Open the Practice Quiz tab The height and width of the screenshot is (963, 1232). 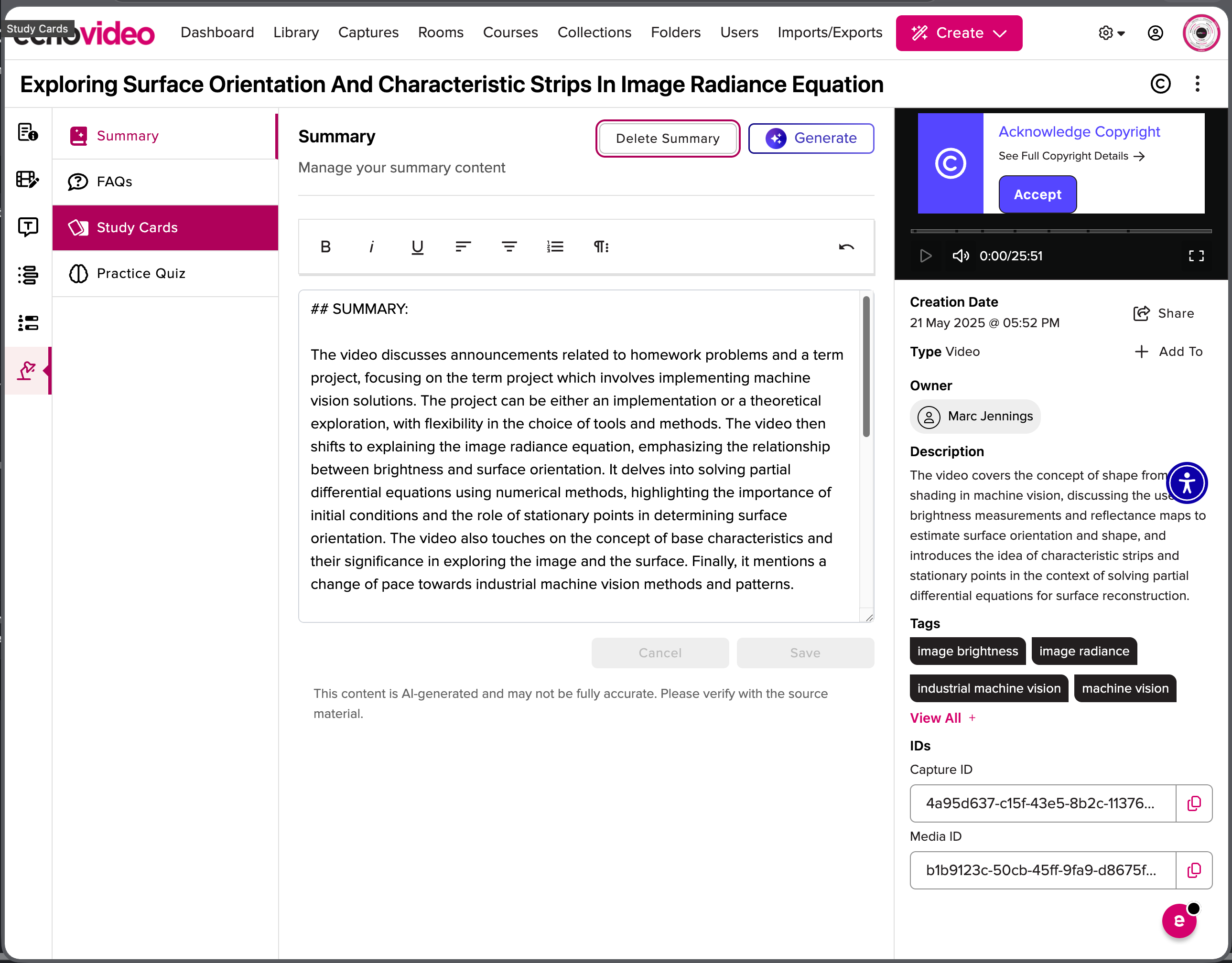[165, 273]
